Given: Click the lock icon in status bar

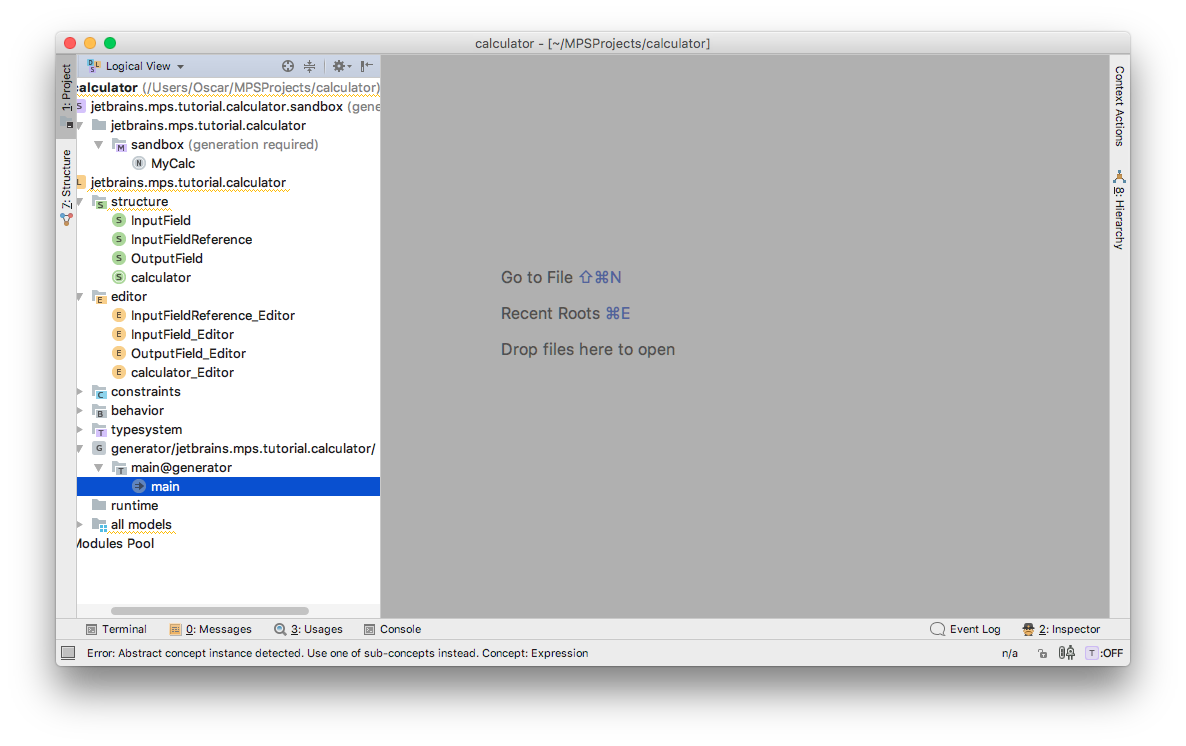Looking at the screenshot, I should pos(1042,653).
